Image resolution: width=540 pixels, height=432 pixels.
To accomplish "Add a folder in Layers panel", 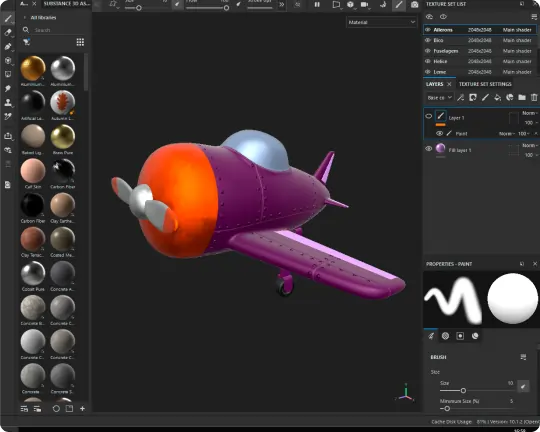I will tap(522, 97).
